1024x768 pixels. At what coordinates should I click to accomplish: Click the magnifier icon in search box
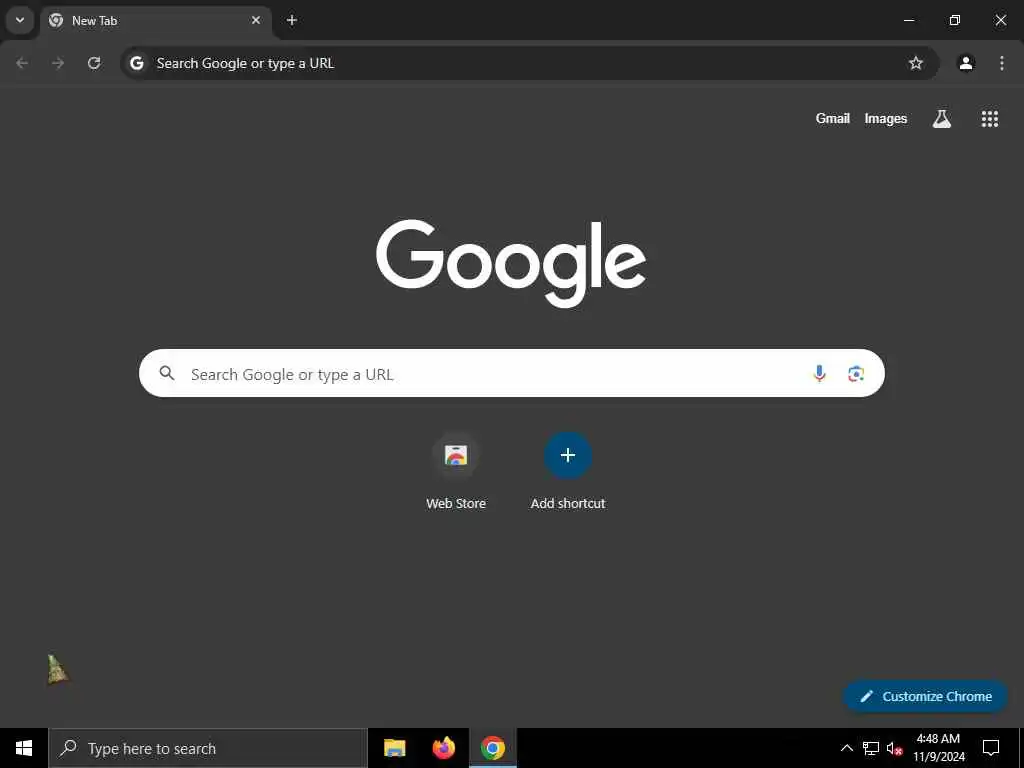(x=167, y=373)
